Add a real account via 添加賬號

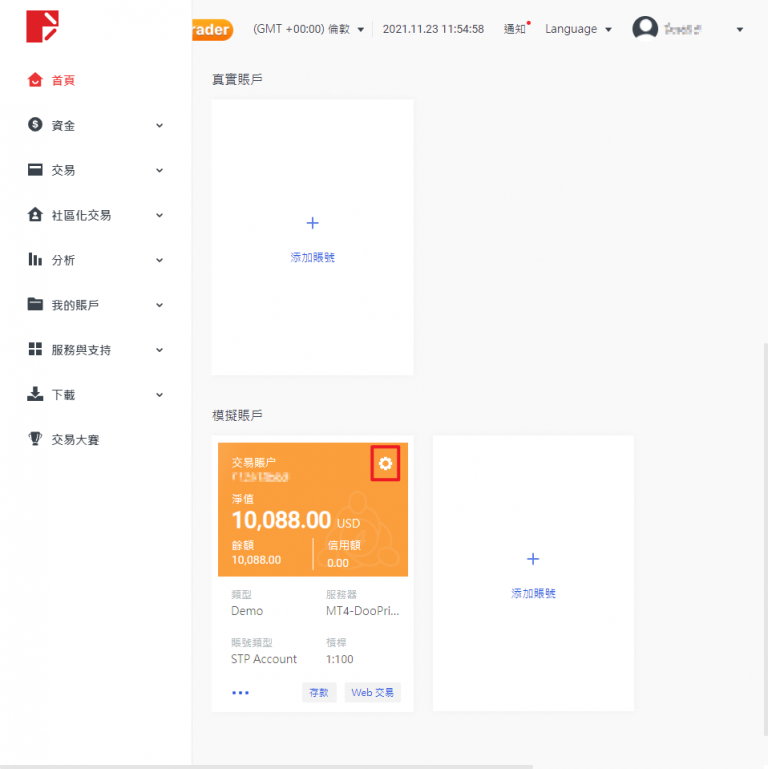pyautogui.click(x=312, y=238)
